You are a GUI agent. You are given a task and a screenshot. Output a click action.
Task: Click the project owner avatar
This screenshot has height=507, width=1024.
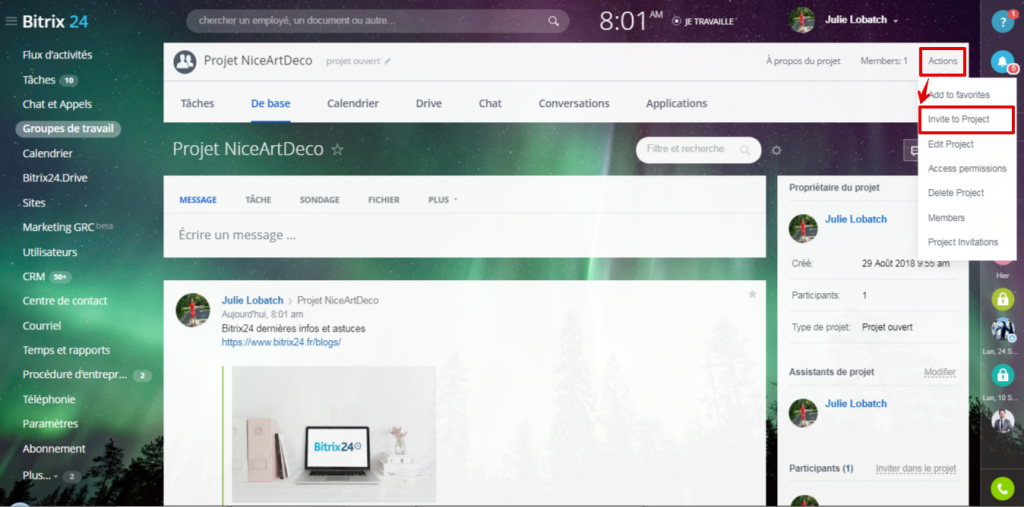tap(803, 229)
